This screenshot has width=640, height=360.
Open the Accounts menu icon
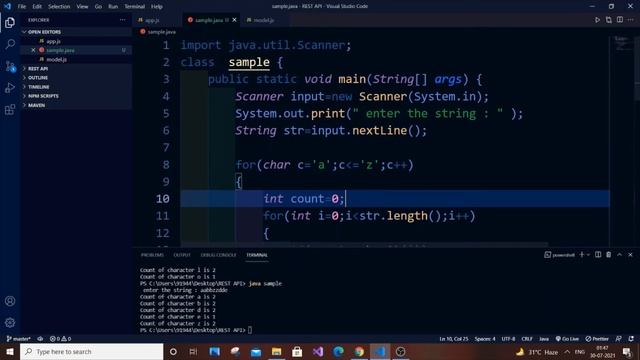tap(10, 301)
